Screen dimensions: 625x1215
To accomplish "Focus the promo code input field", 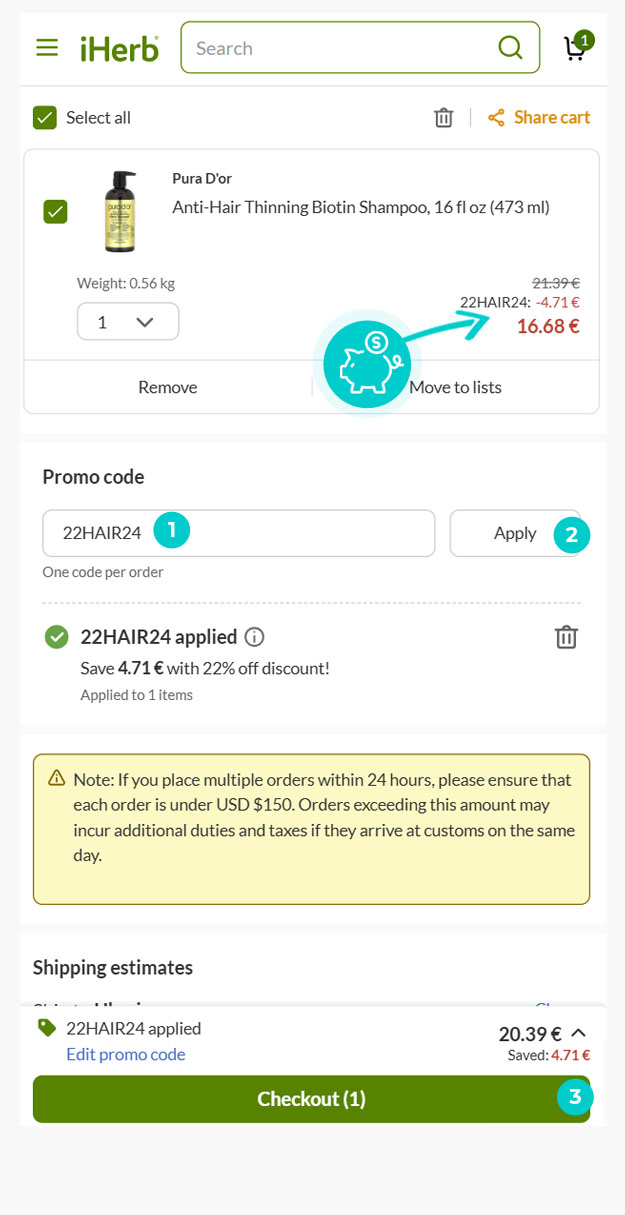I will (239, 533).
